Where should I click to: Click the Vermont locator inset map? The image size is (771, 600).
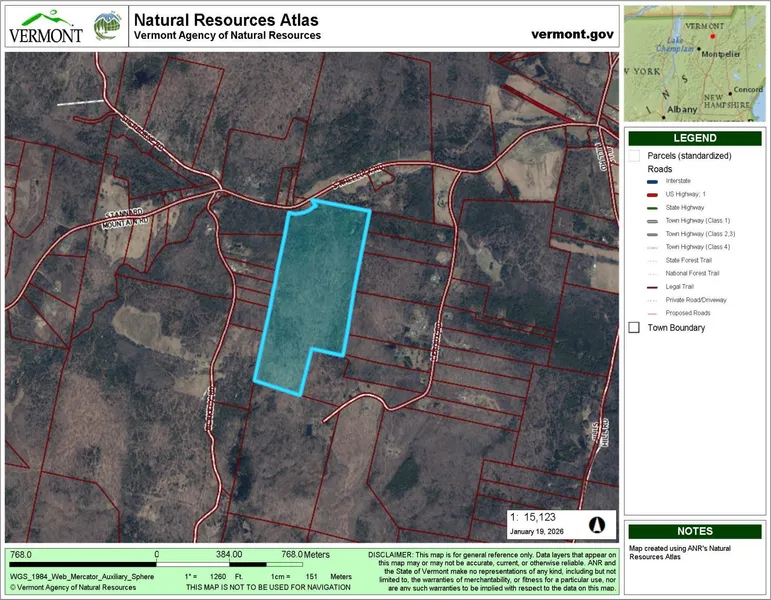[694, 62]
